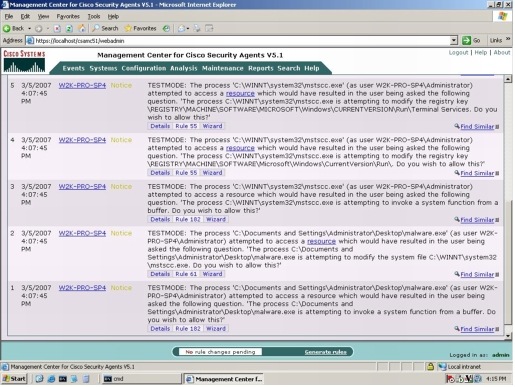Click the Generate rules link
515x387 pixels.
[325, 352]
